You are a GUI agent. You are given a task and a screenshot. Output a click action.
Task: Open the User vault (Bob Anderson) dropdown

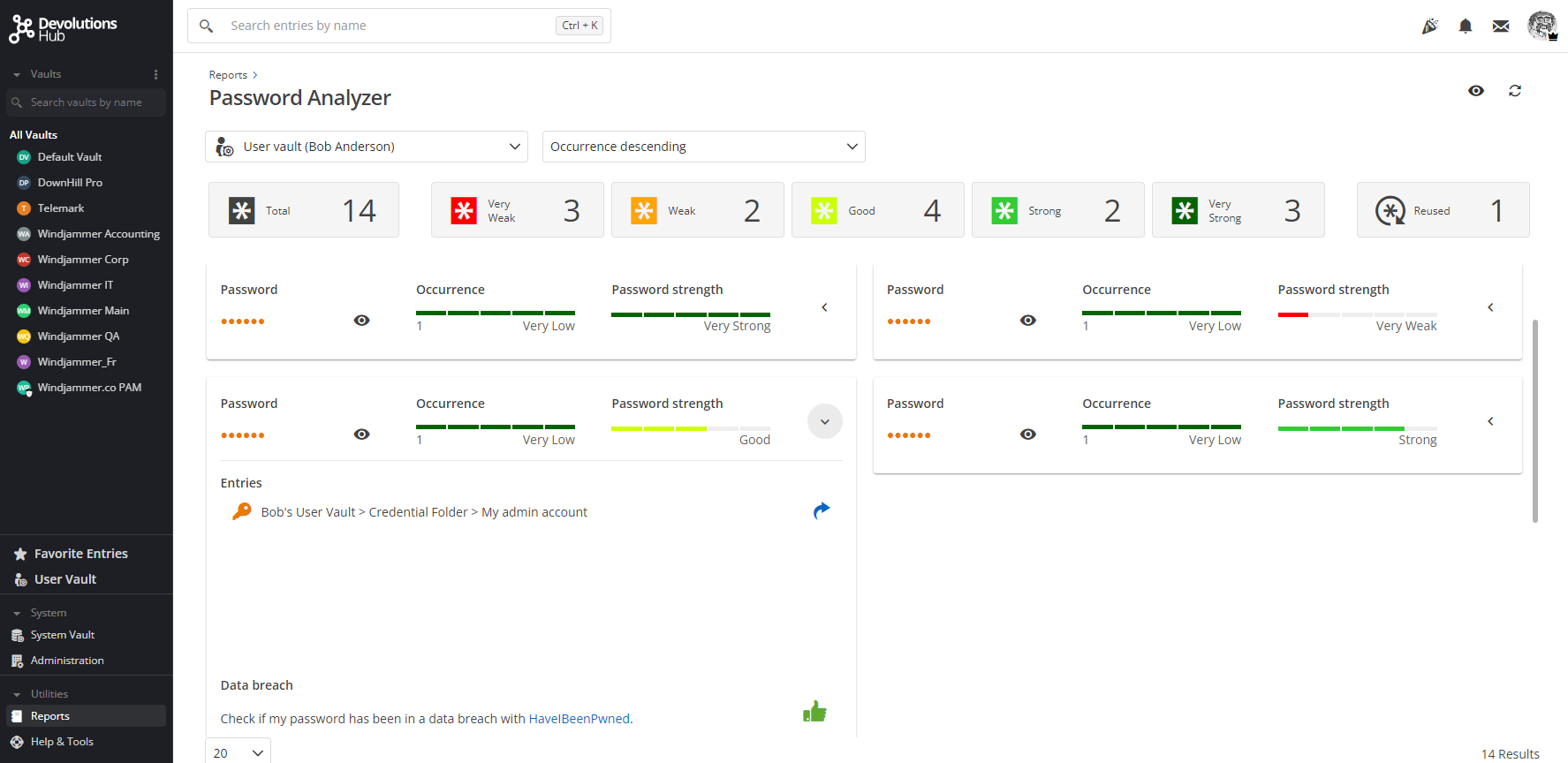pyautogui.click(x=367, y=147)
